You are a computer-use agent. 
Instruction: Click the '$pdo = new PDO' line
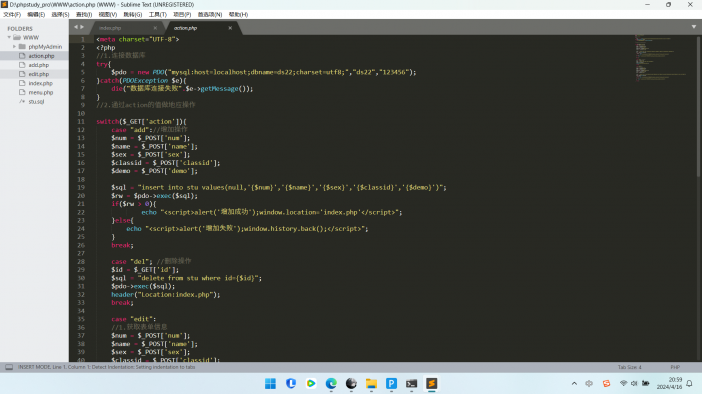tap(264, 72)
